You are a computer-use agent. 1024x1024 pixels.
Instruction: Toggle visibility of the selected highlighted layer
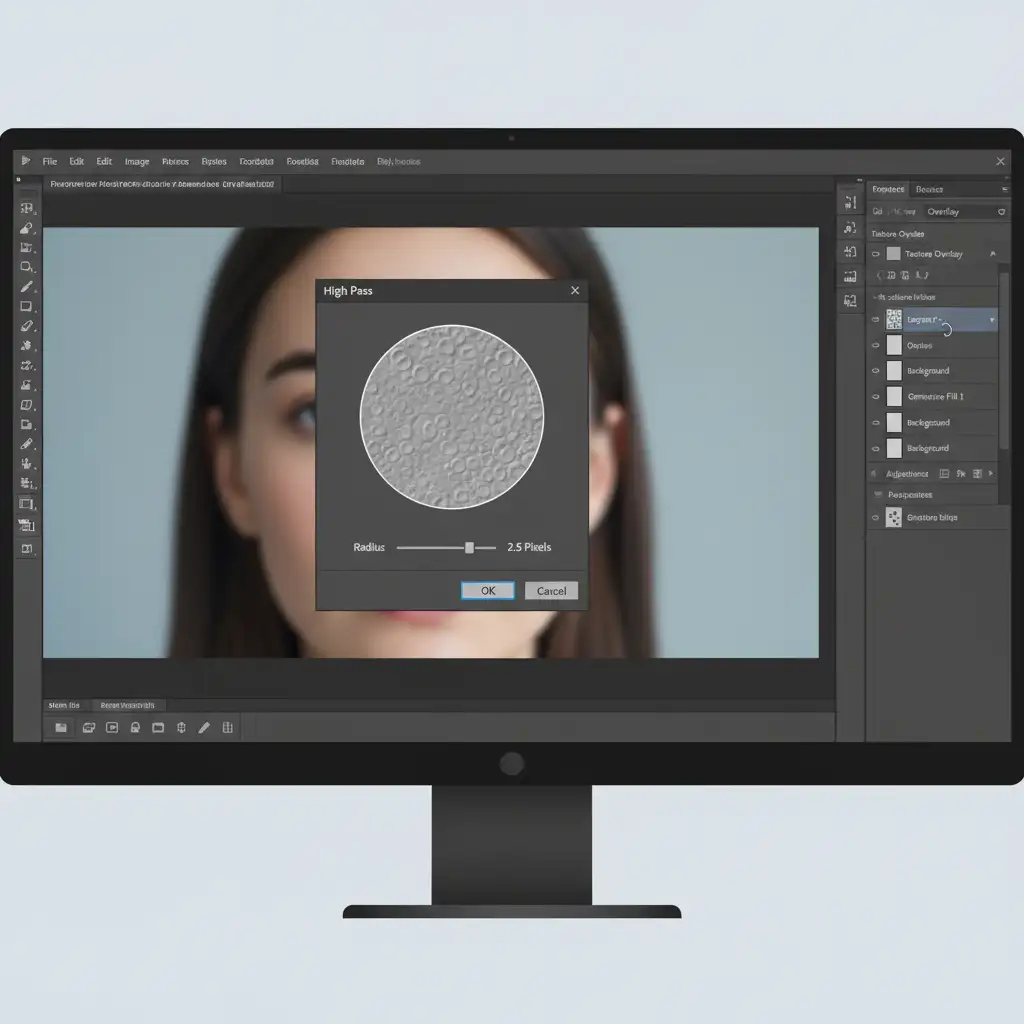(876, 320)
